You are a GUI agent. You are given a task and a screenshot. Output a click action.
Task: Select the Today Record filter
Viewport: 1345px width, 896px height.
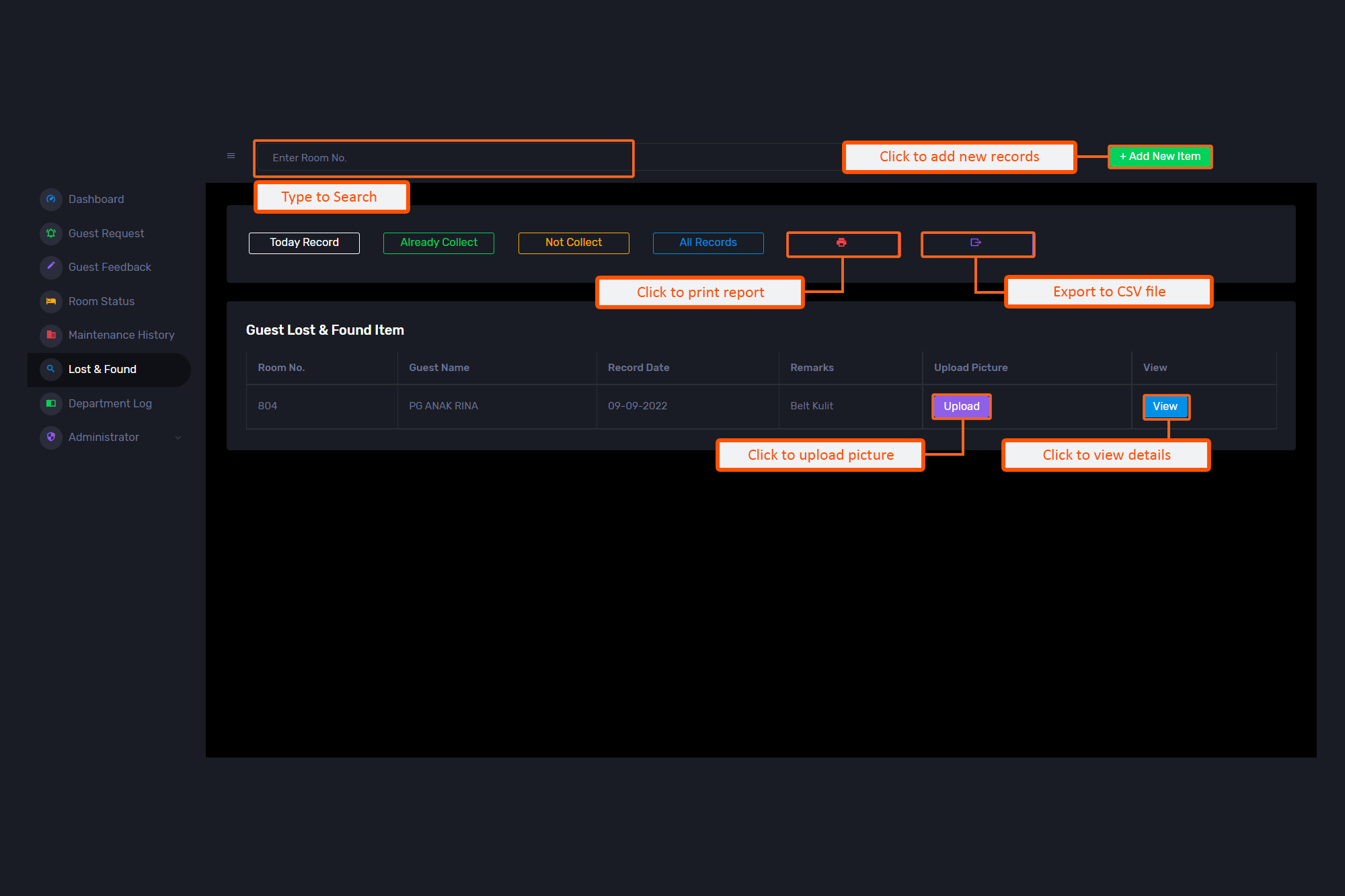pos(304,243)
